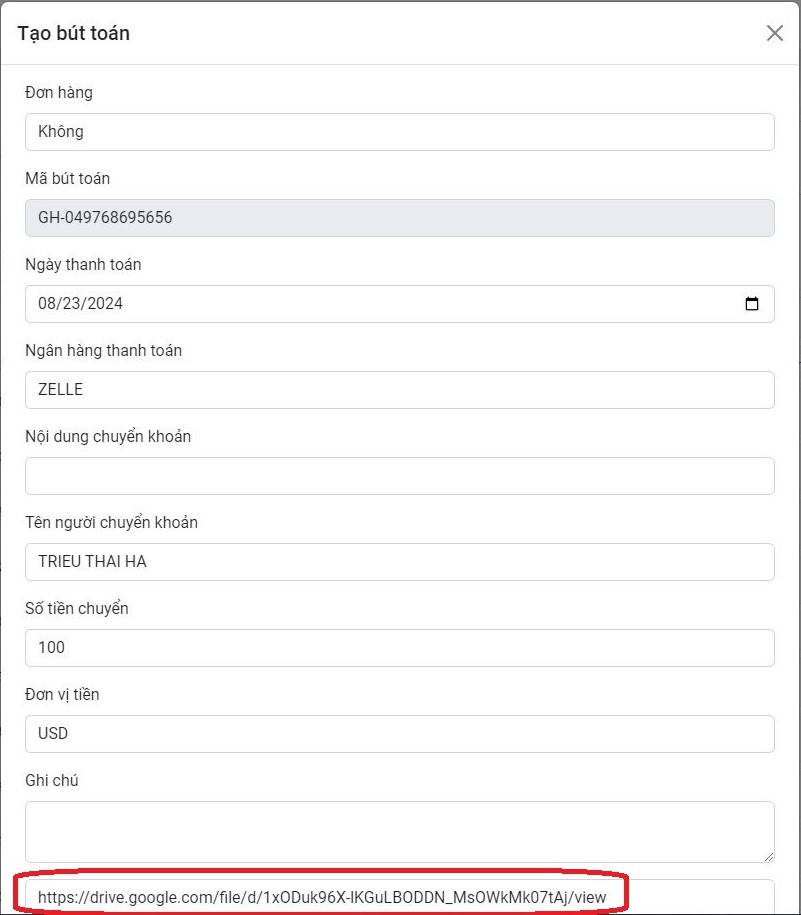
Task: Click the Đơn vị tiền field showing USD
Action: [x=400, y=734]
